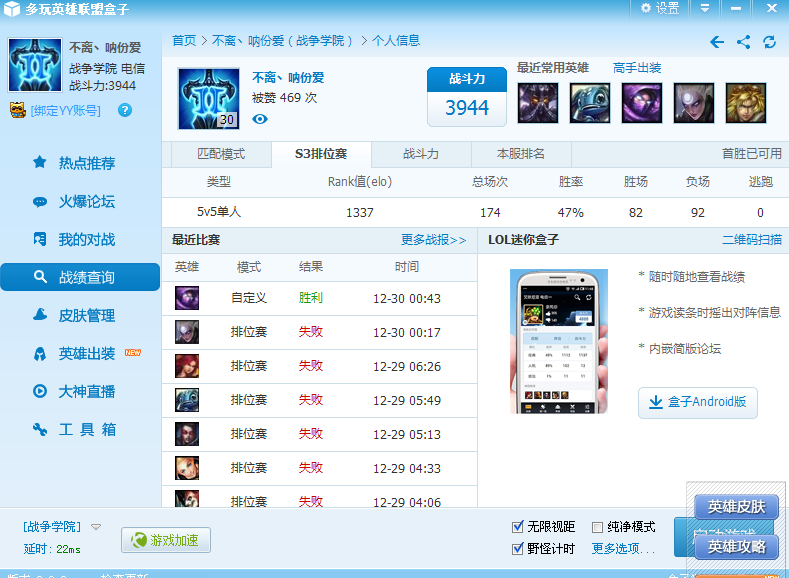
Task: Refresh the profile page icon
Action: pyautogui.click(x=769, y=42)
